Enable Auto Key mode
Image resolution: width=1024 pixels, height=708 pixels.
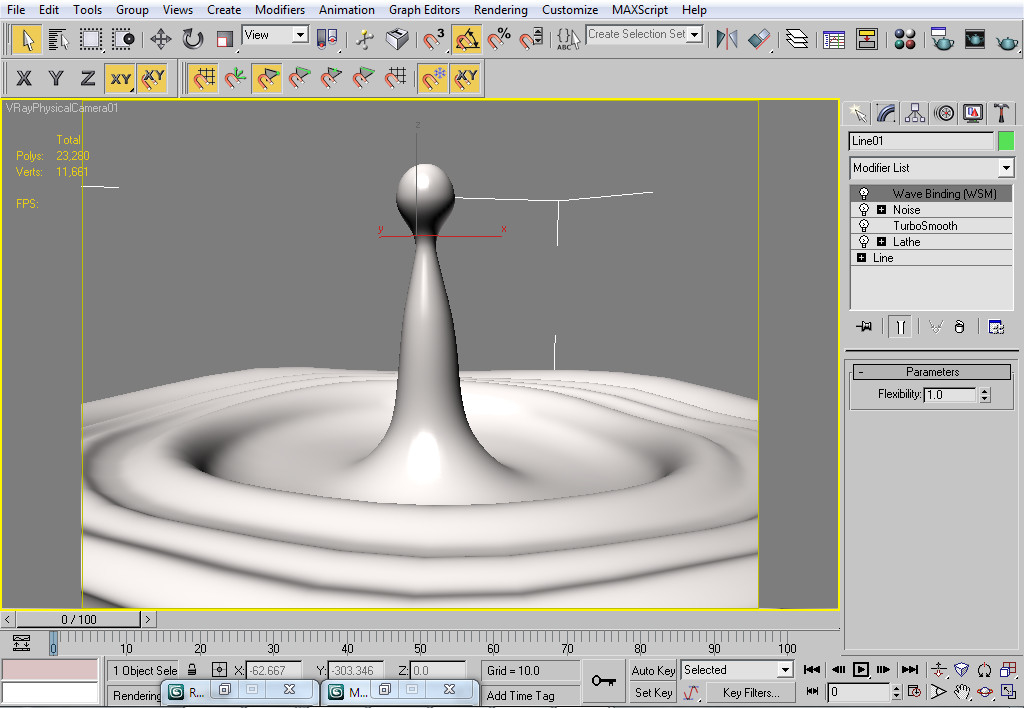pyautogui.click(x=651, y=670)
